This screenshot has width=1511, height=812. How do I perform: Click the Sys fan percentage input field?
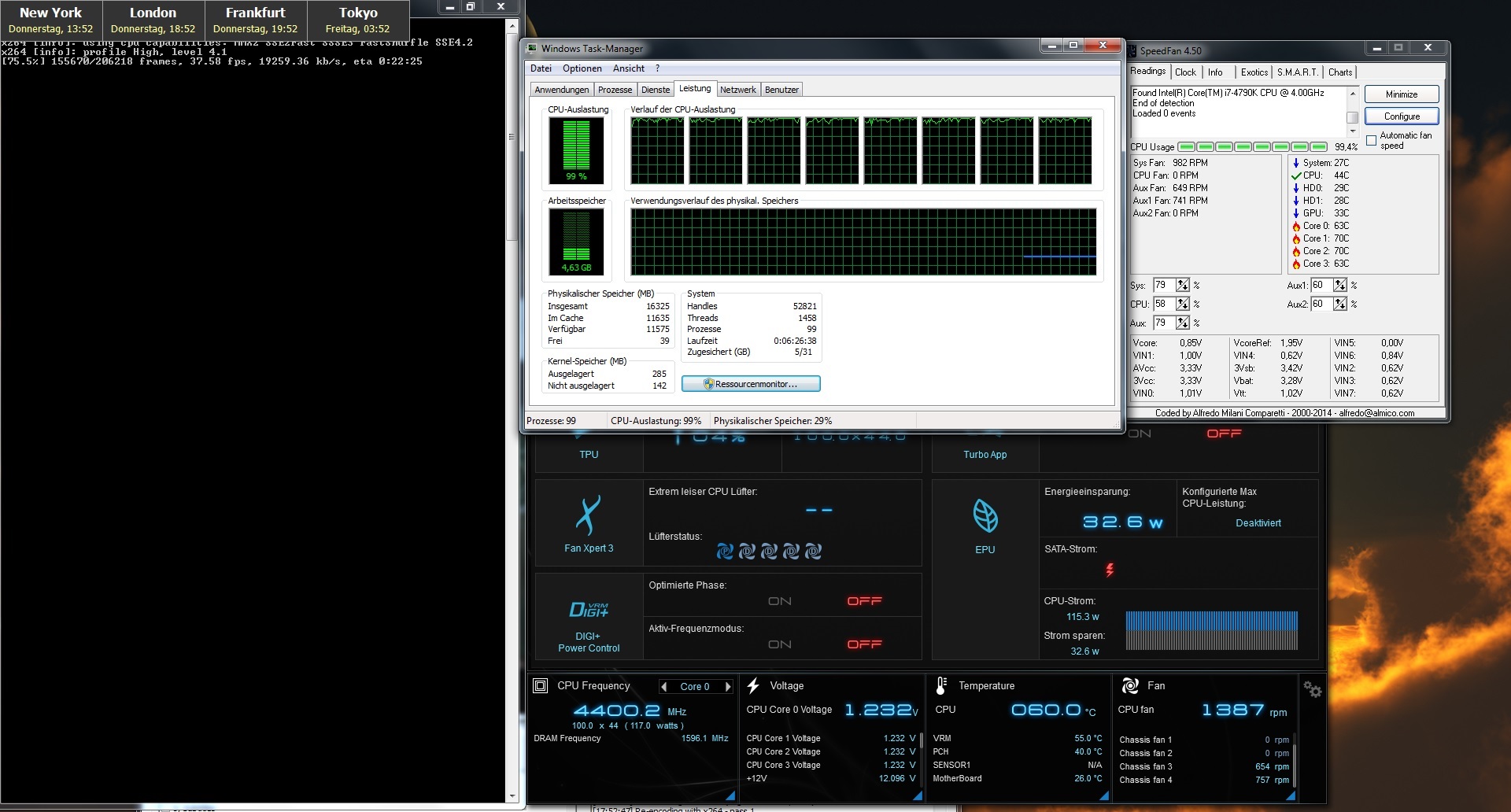tap(1164, 286)
